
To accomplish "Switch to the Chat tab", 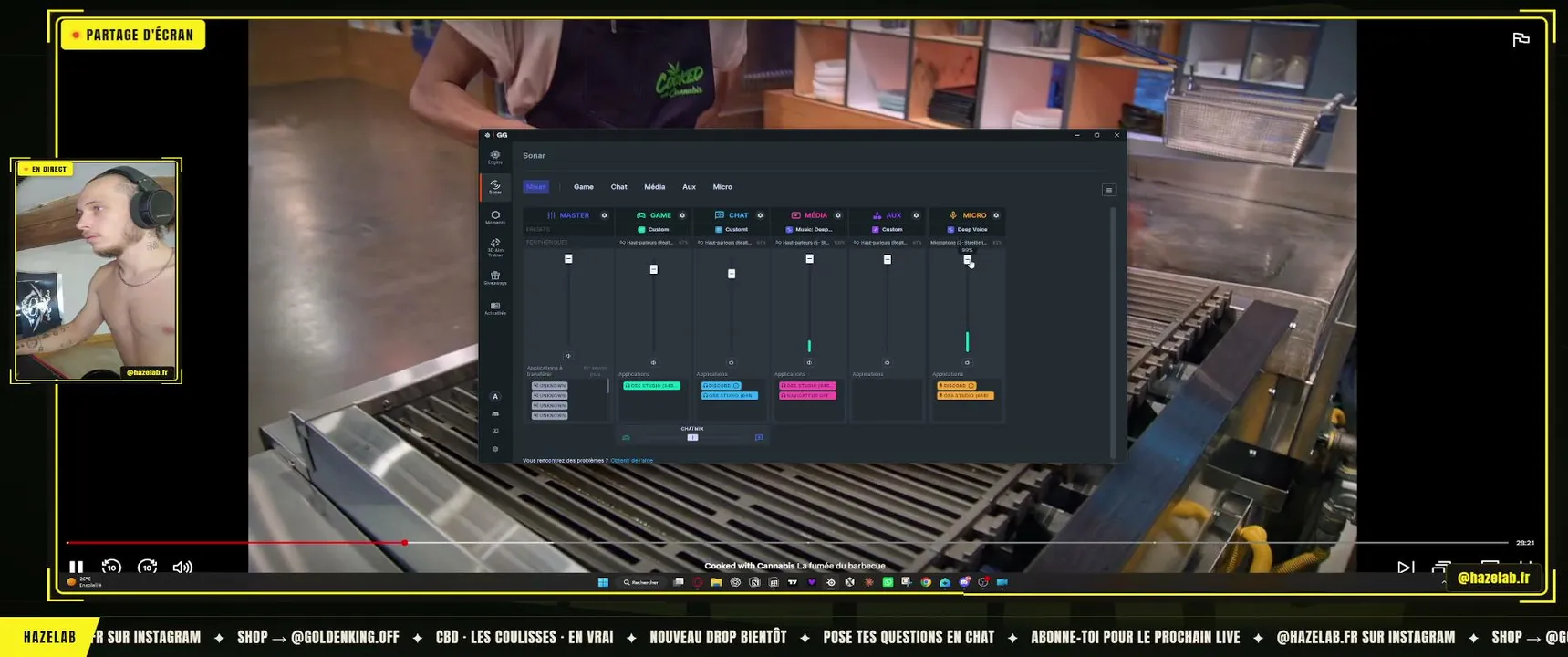I will 619,187.
